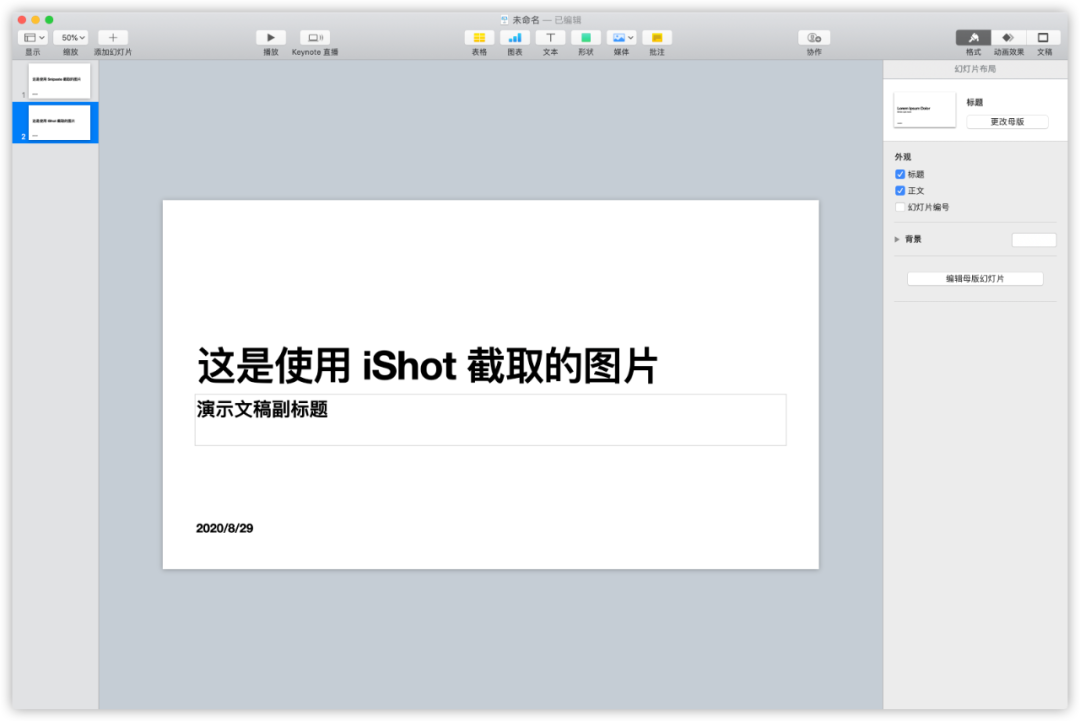Image resolution: width=1080 pixels, height=721 pixels.
Task: Start the slideshow with the 播放 button
Action: tap(271, 38)
